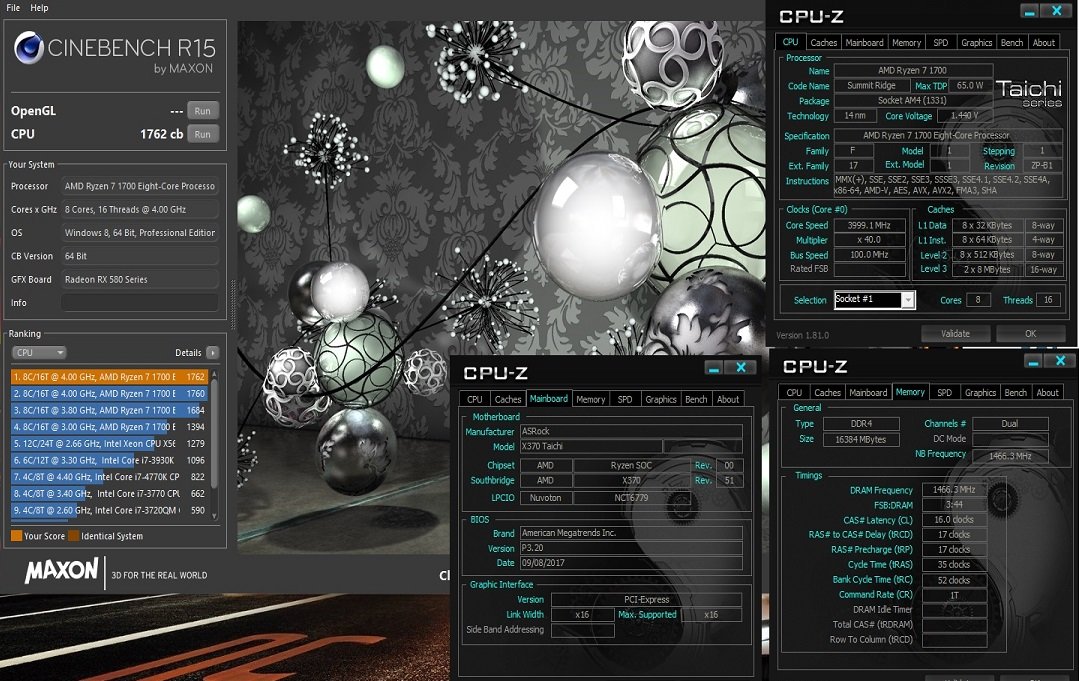Click the Identical System legend swatch

tap(74, 536)
